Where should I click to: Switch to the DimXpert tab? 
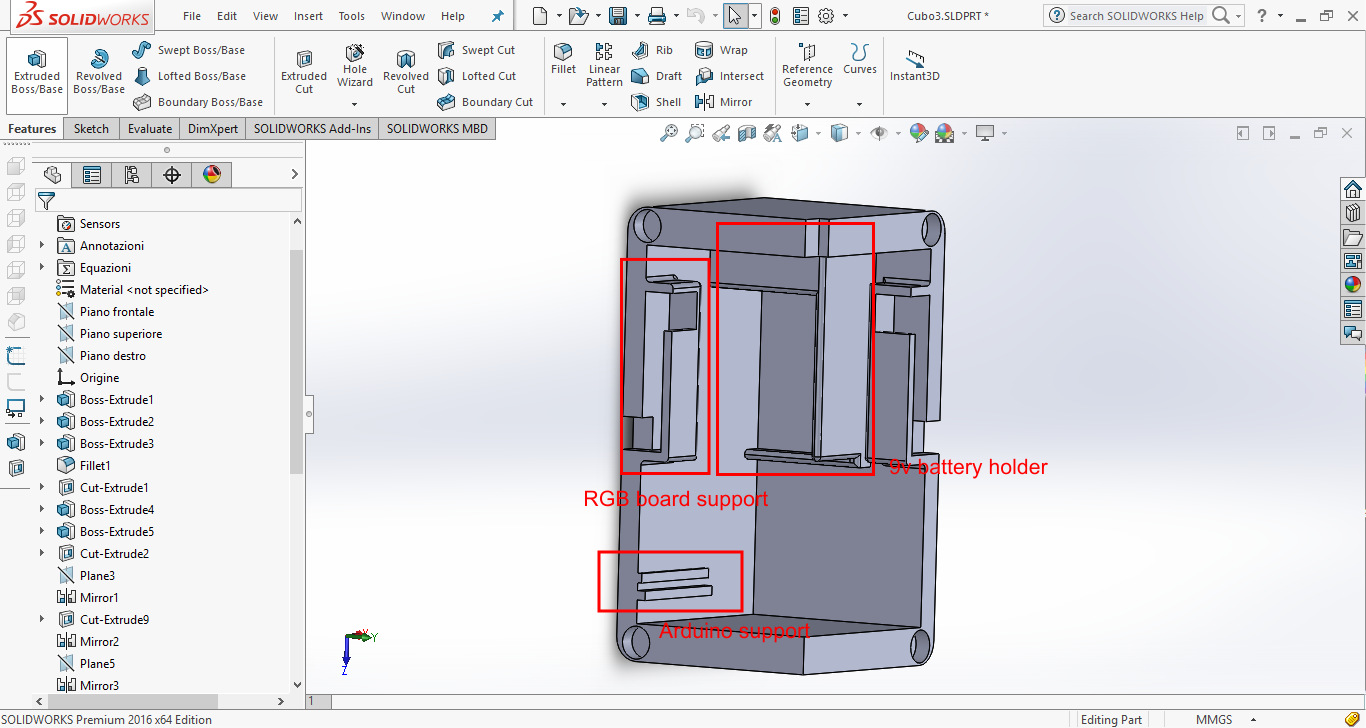pos(213,128)
